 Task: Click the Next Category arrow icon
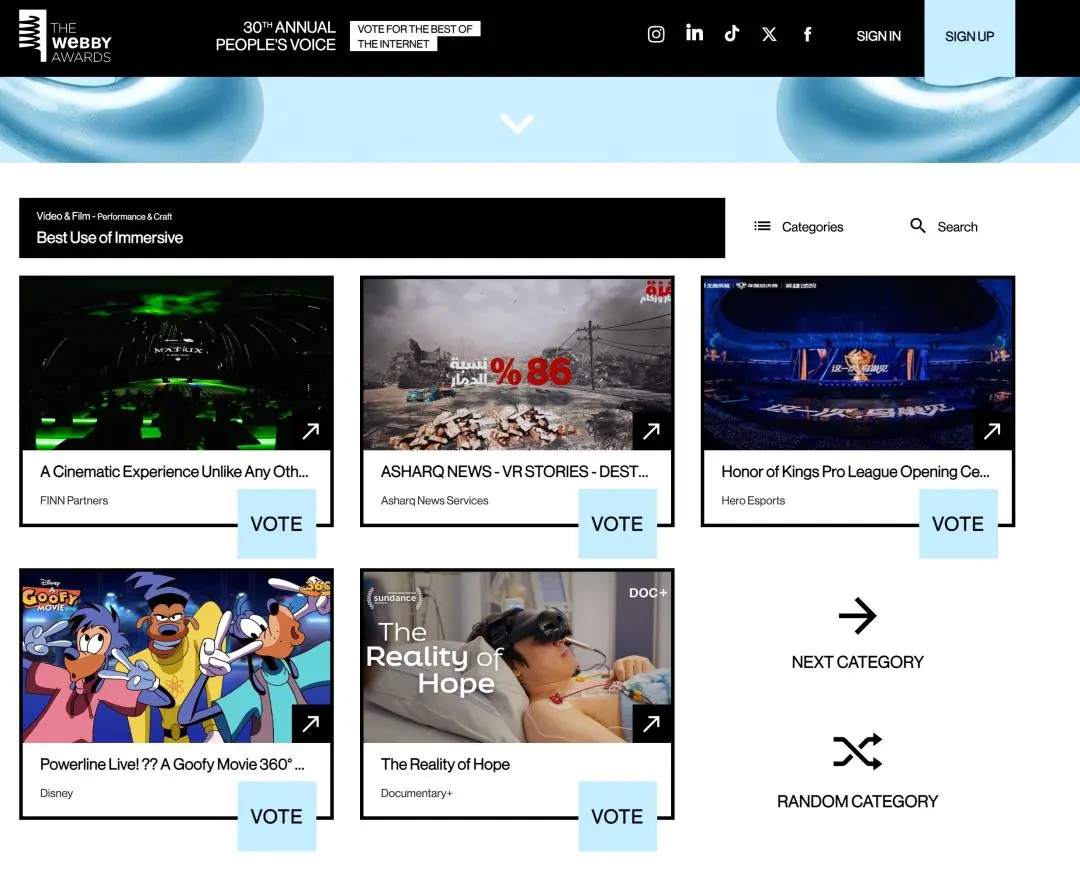tap(857, 616)
